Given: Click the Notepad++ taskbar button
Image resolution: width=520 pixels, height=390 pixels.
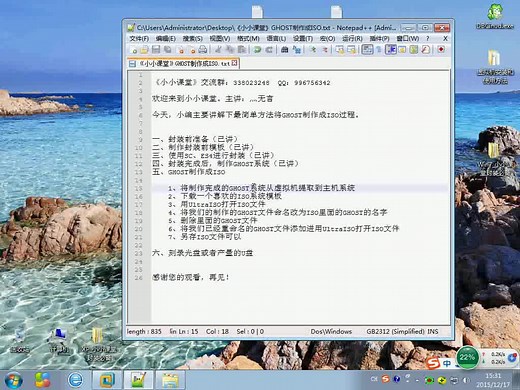Looking at the screenshot, I should coord(139,380).
